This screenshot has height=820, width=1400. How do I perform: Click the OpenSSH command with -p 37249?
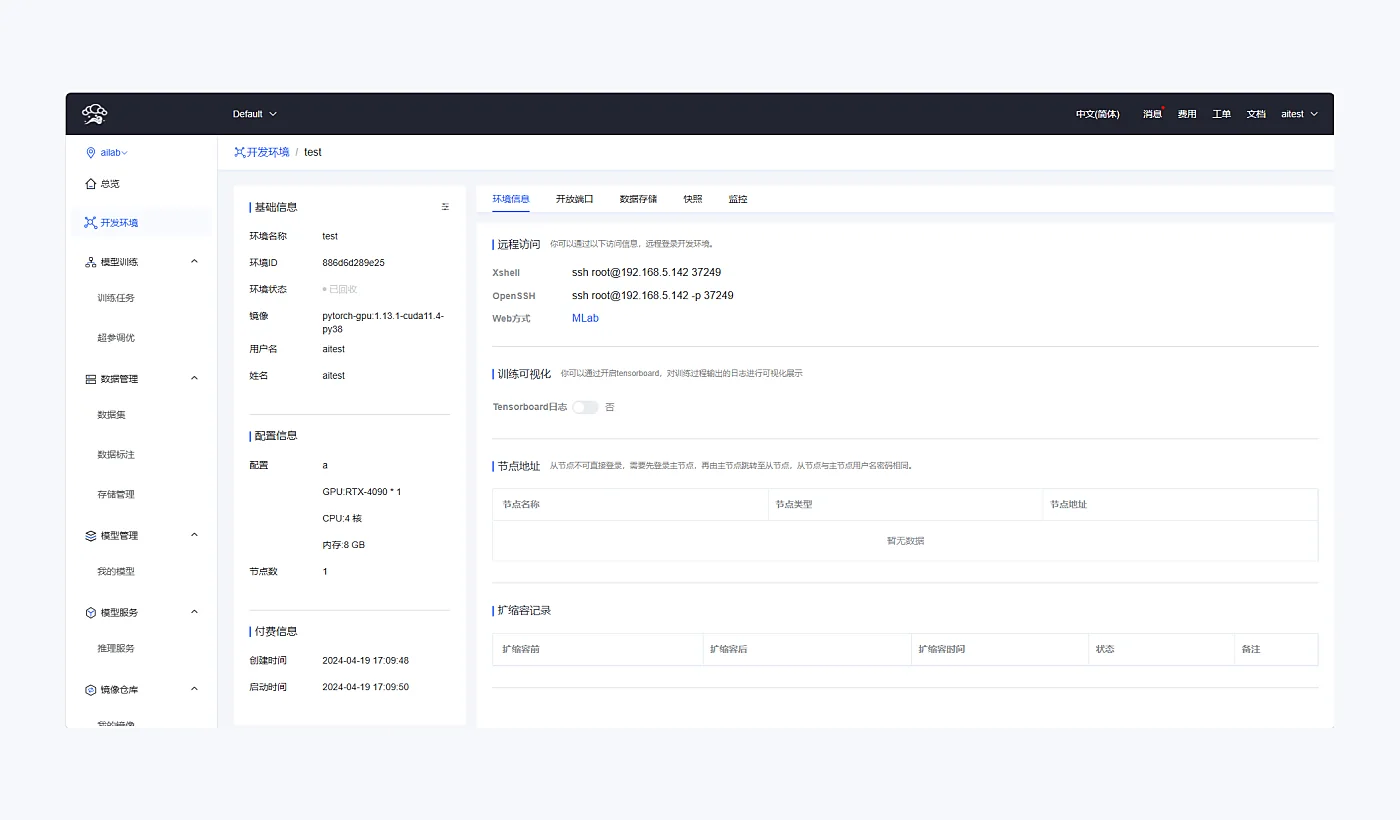point(653,295)
